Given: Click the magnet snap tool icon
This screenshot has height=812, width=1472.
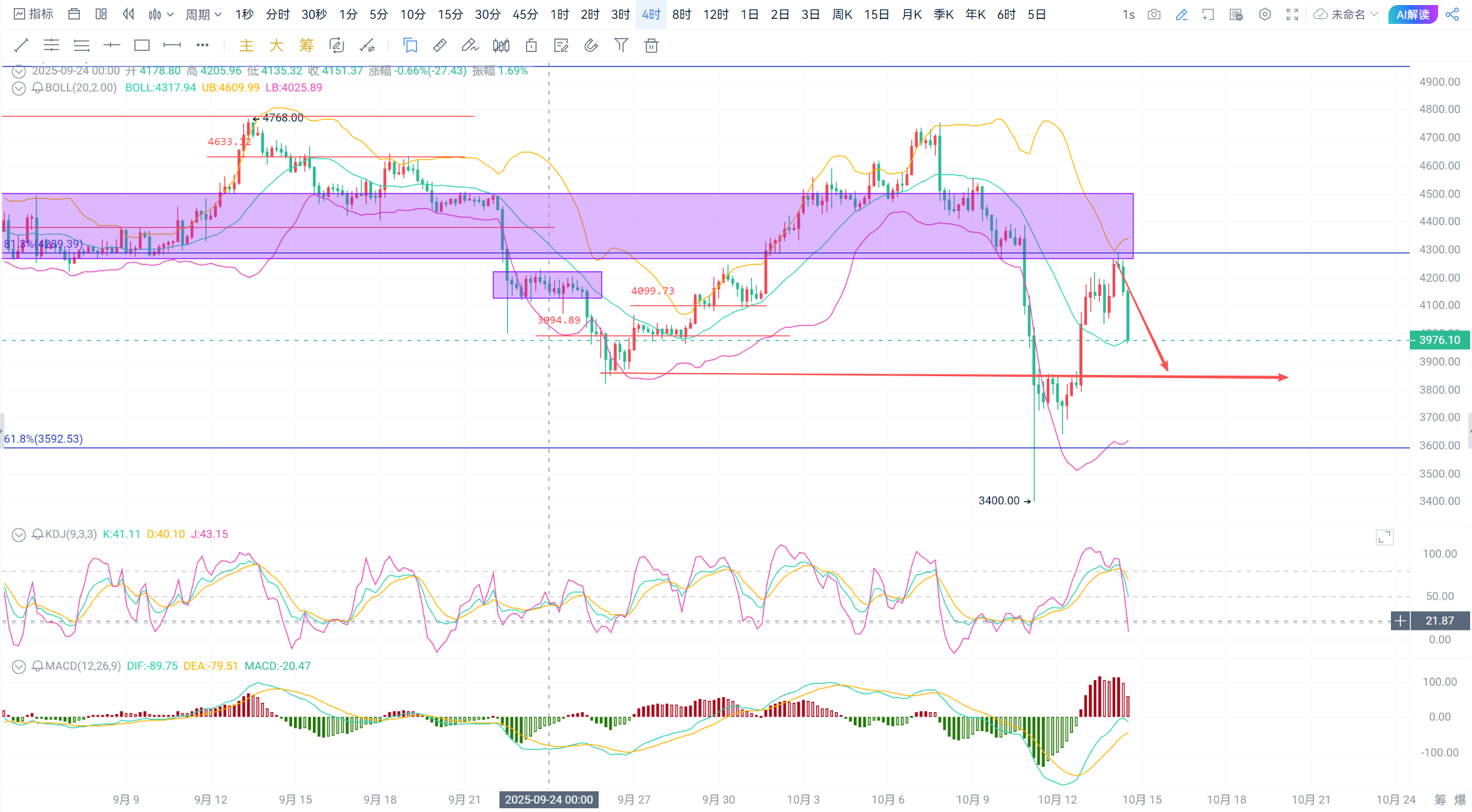Looking at the screenshot, I should [x=591, y=45].
